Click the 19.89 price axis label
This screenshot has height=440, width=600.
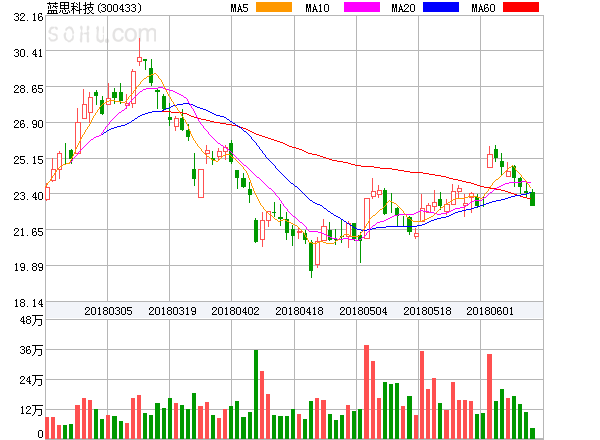[28, 267]
